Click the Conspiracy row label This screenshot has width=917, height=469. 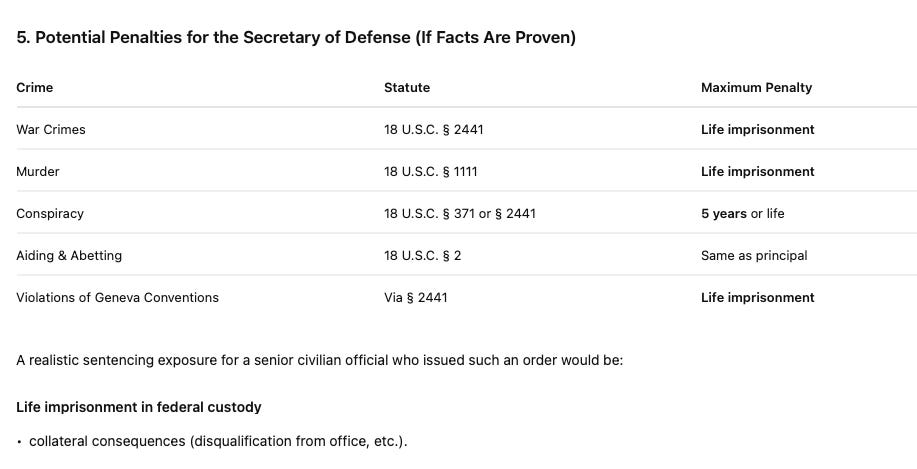click(50, 214)
